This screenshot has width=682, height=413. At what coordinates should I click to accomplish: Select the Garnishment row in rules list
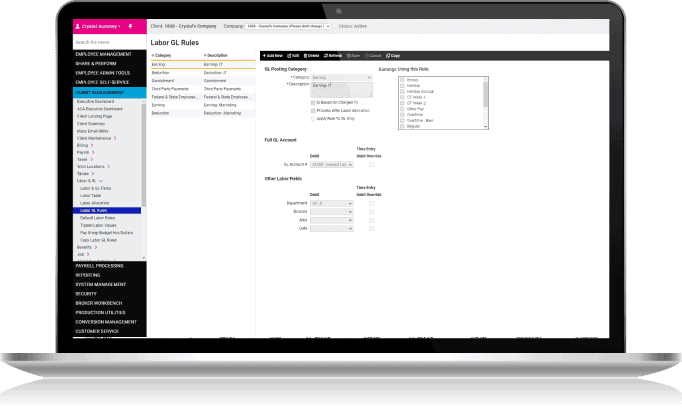click(x=165, y=80)
